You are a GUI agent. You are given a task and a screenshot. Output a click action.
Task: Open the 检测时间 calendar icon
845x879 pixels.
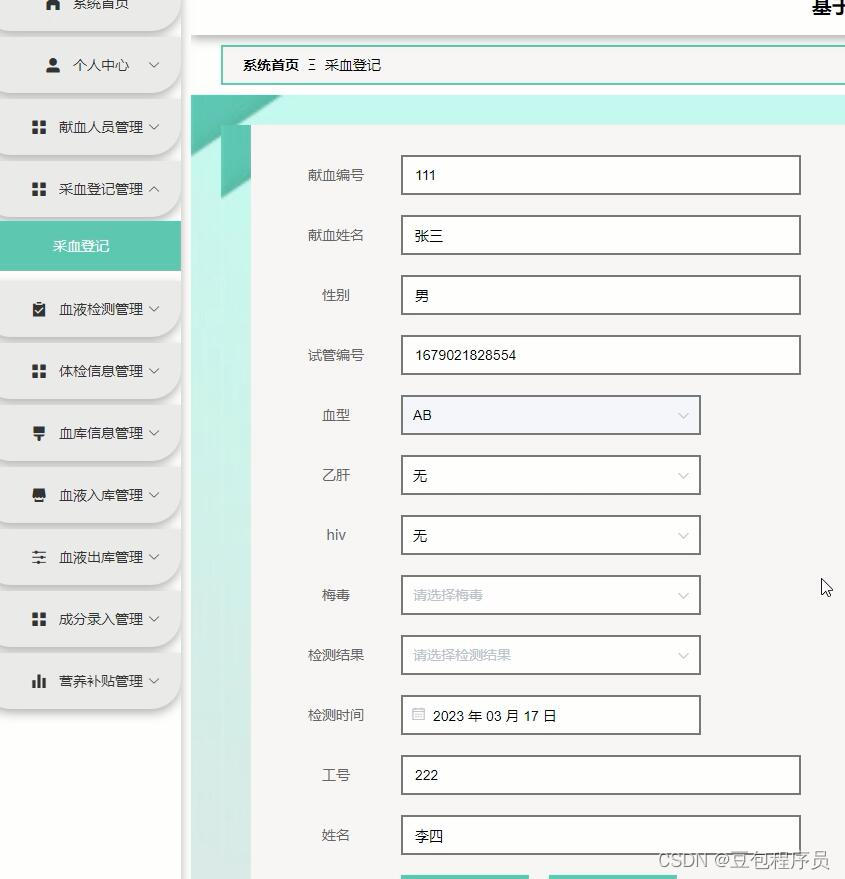(418, 714)
